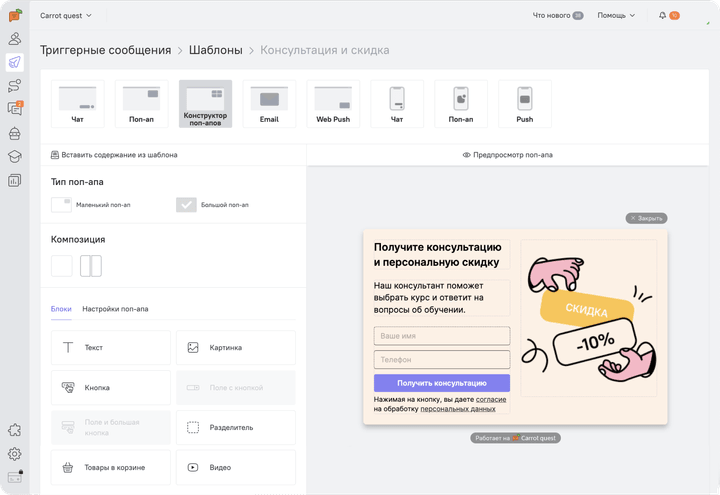
Task: Add a Товары в корзине block
Action: (111, 467)
